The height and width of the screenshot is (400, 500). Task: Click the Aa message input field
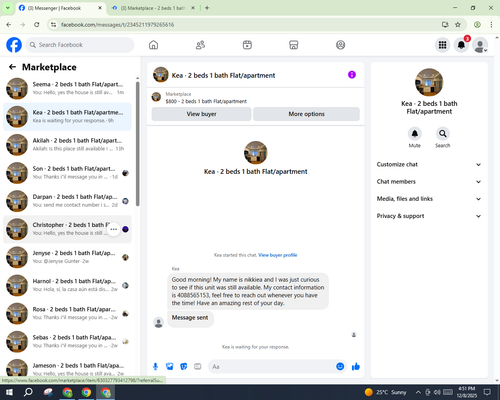click(272, 367)
